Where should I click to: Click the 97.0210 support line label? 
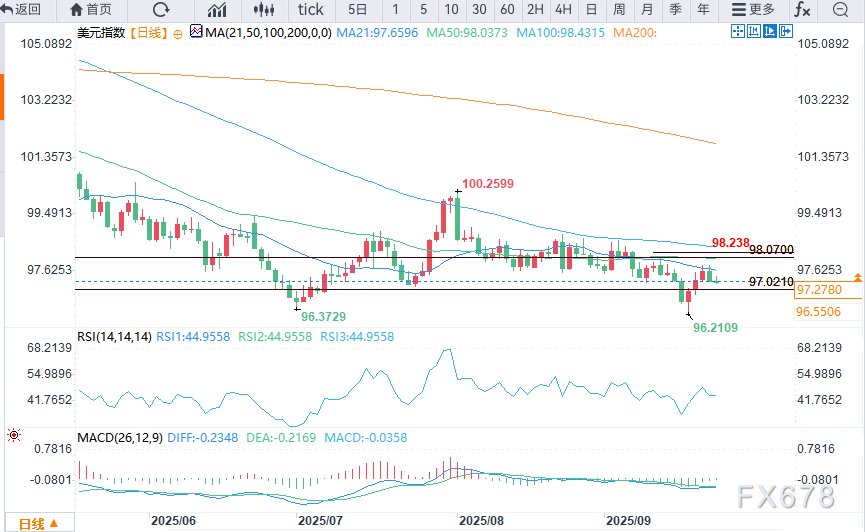(771, 282)
